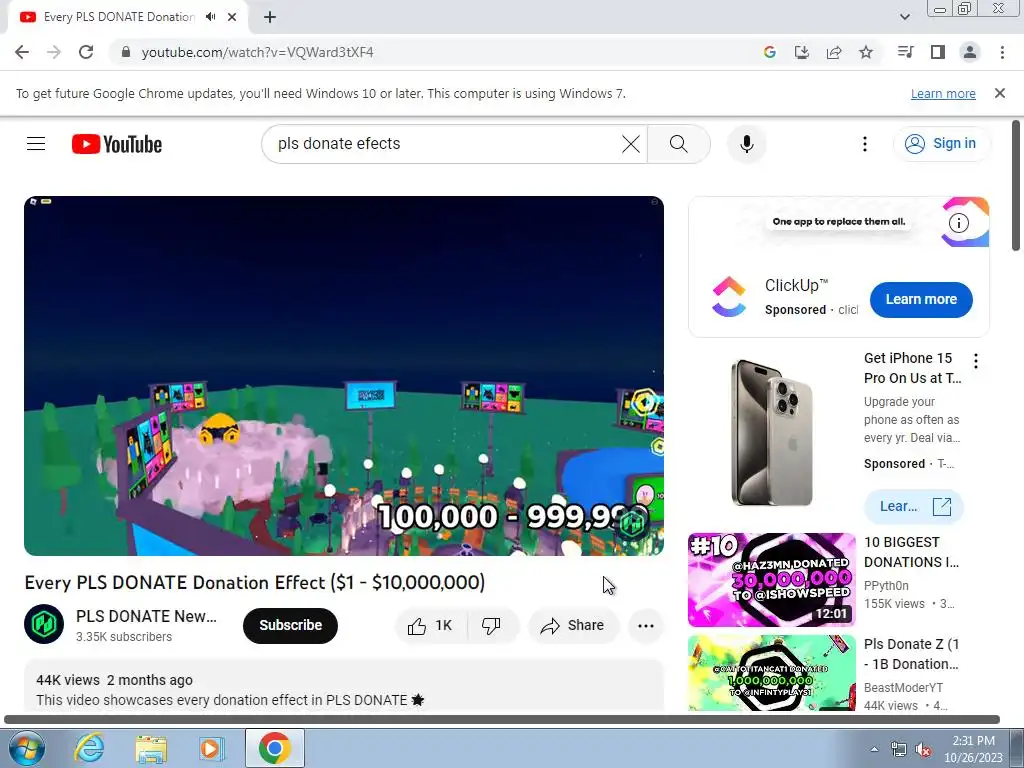Open iPhone 15 ad options menu
Image resolution: width=1024 pixels, height=768 pixels.
(x=976, y=360)
